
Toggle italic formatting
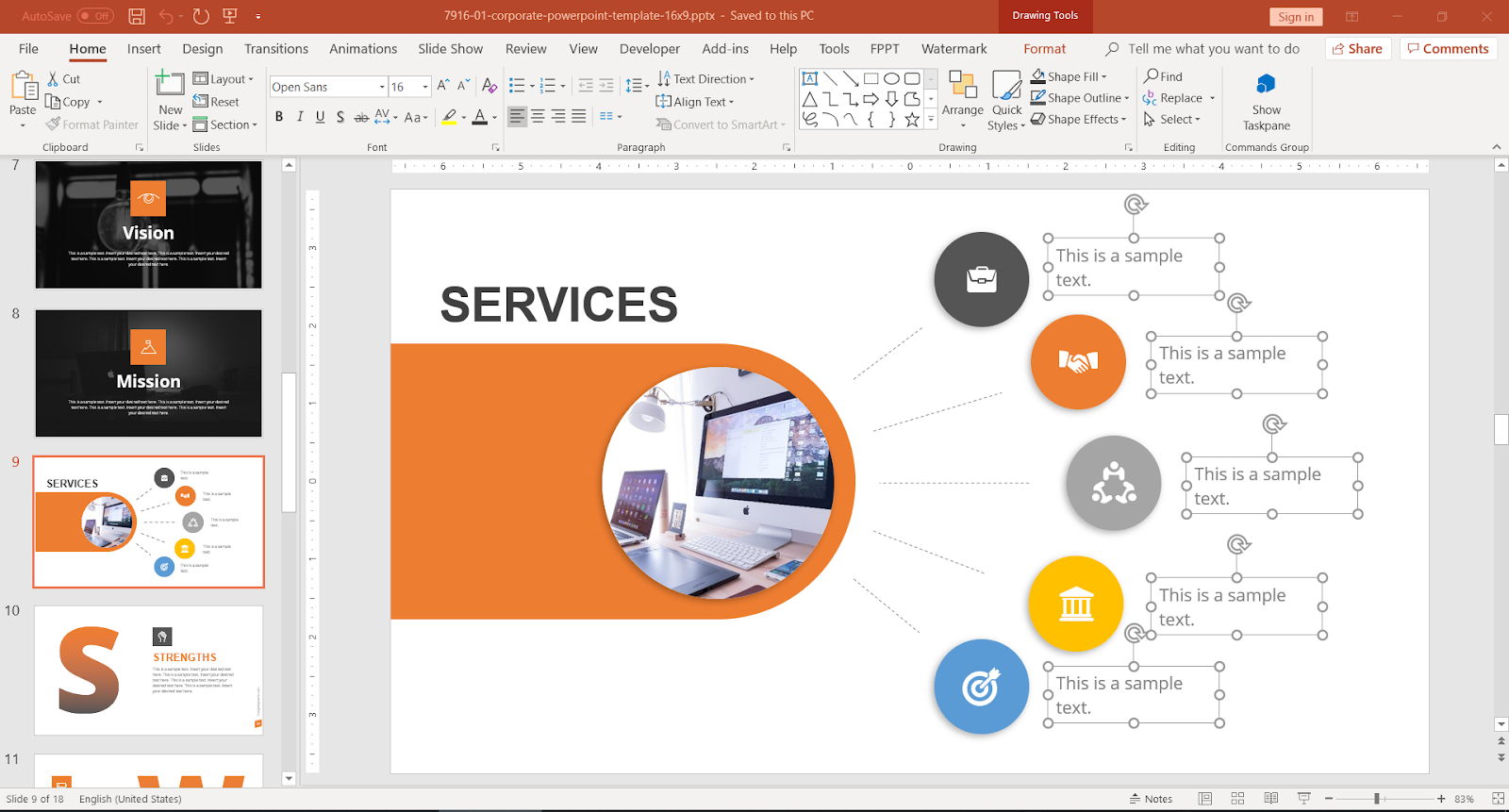pyautogui.click(x=300, y=117)
